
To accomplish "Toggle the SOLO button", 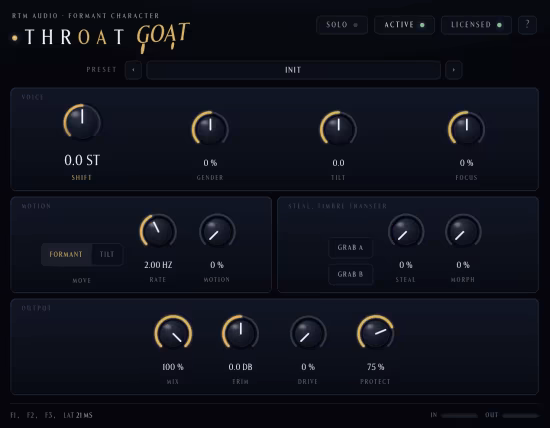I will point(342,25).
